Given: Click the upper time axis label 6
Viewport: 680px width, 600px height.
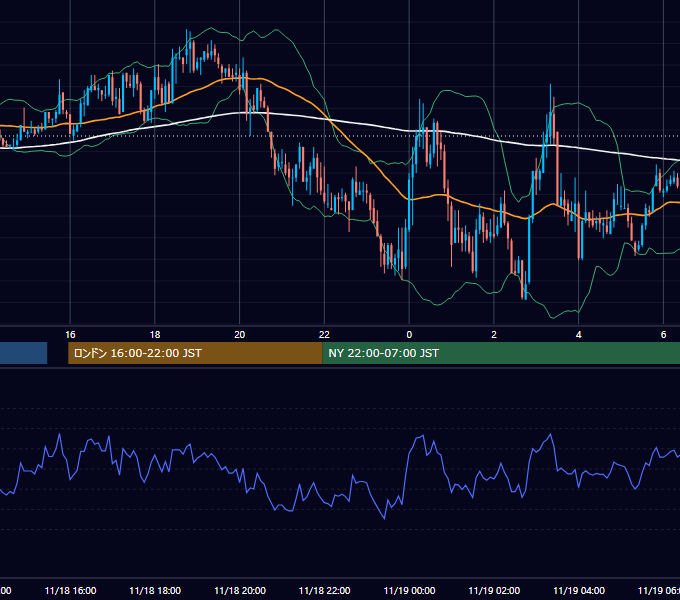Looking at the screenshot, I should point(663,335).
